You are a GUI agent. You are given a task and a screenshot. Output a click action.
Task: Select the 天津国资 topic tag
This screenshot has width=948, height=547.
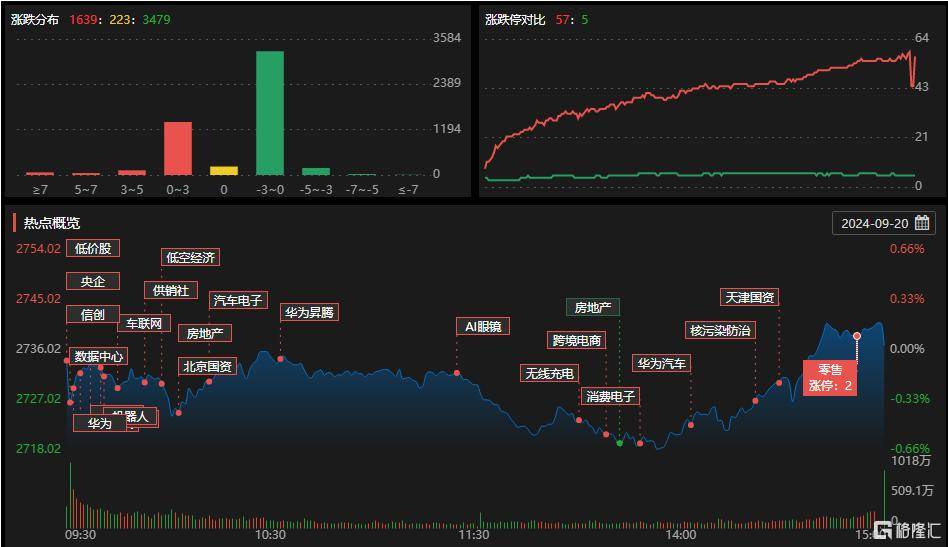tap(749, 297)
